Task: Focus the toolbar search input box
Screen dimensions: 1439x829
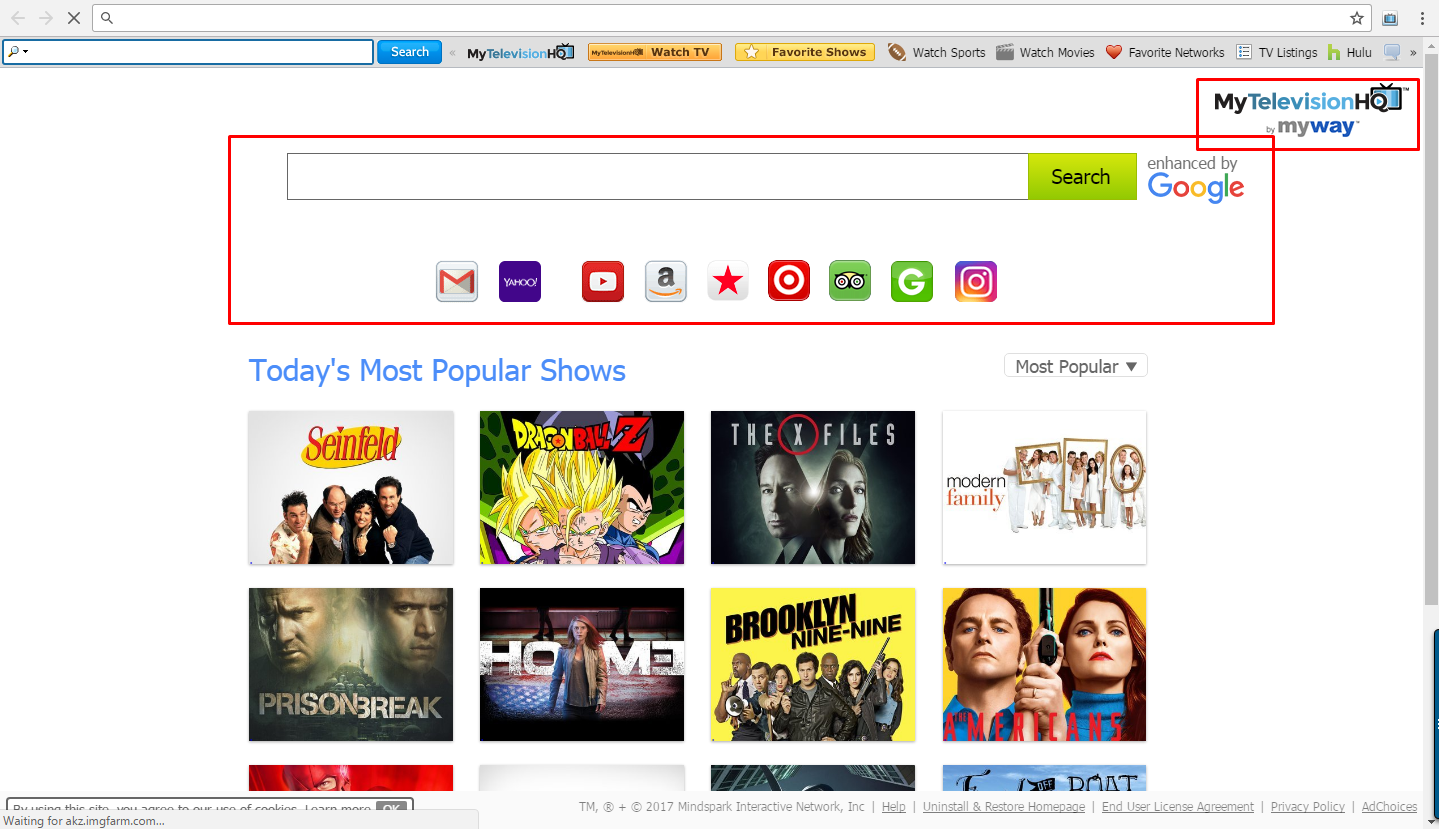Action: pyautogui.click(x=188, y=52)
